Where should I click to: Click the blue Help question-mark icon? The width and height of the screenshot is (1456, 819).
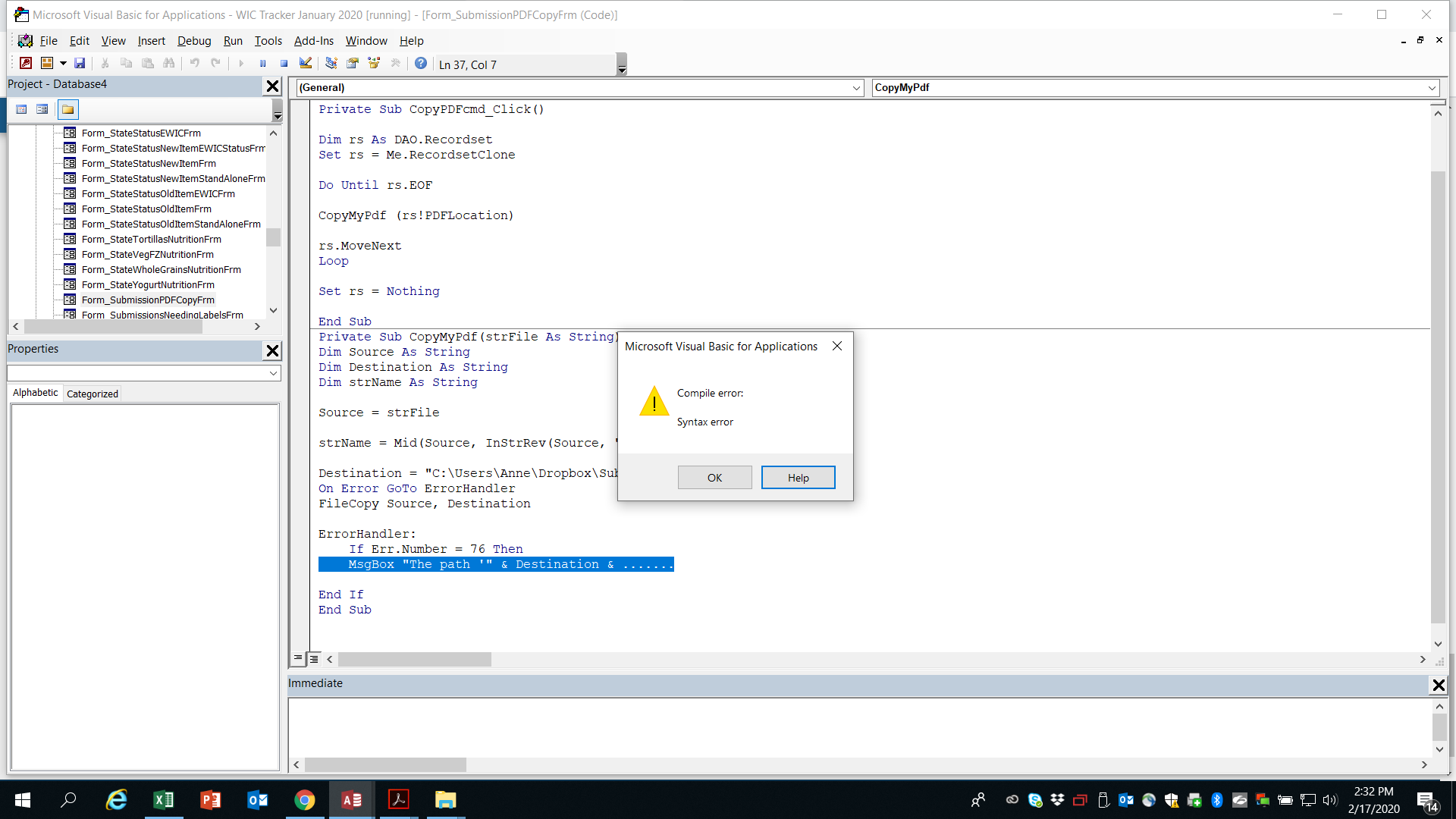click(x=421, y=64)
